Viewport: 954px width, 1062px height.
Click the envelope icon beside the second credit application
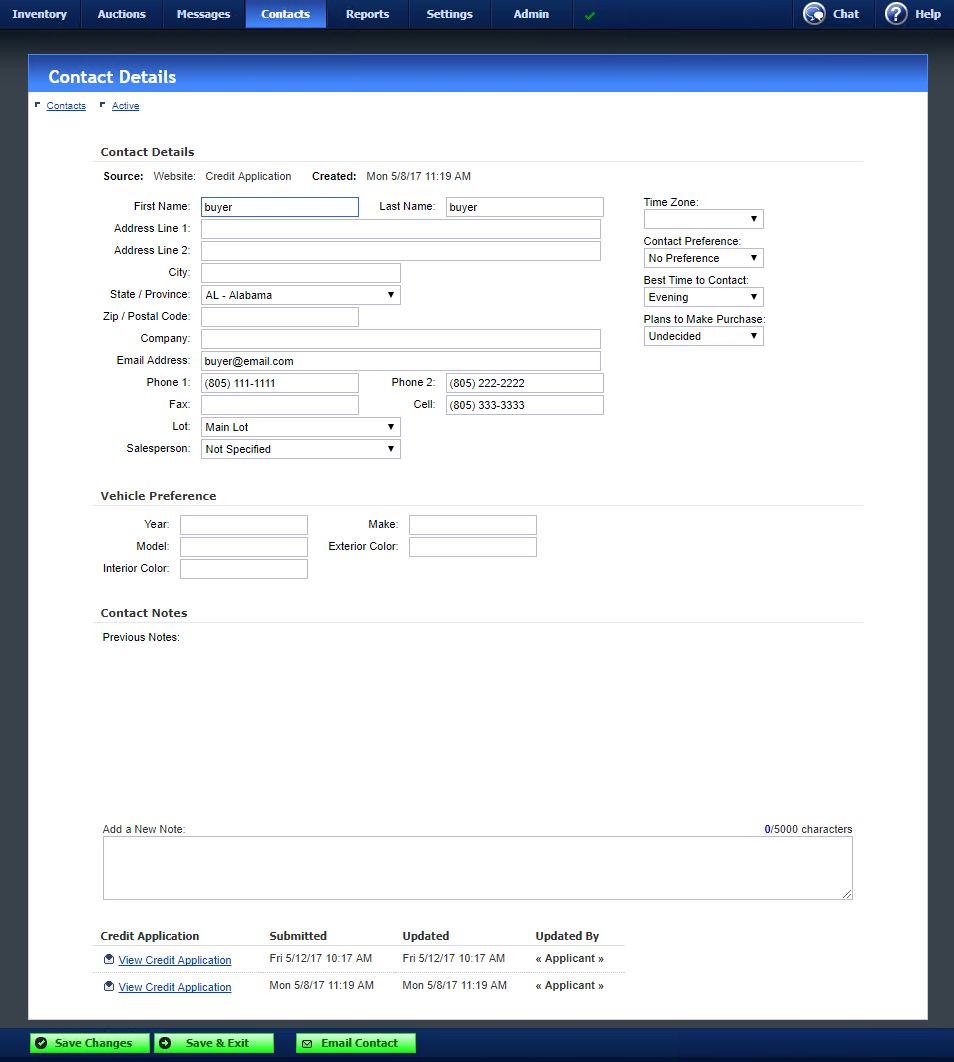click(108, 985)
